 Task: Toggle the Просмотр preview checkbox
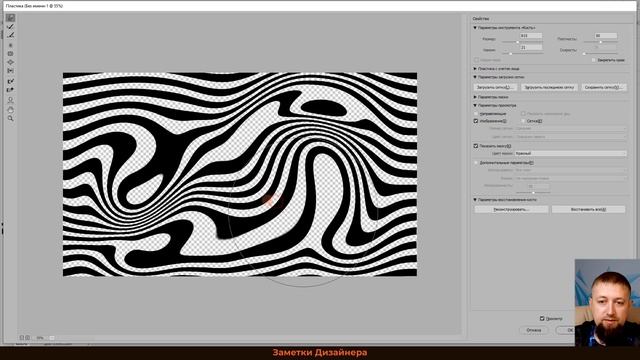click(542, 318)
